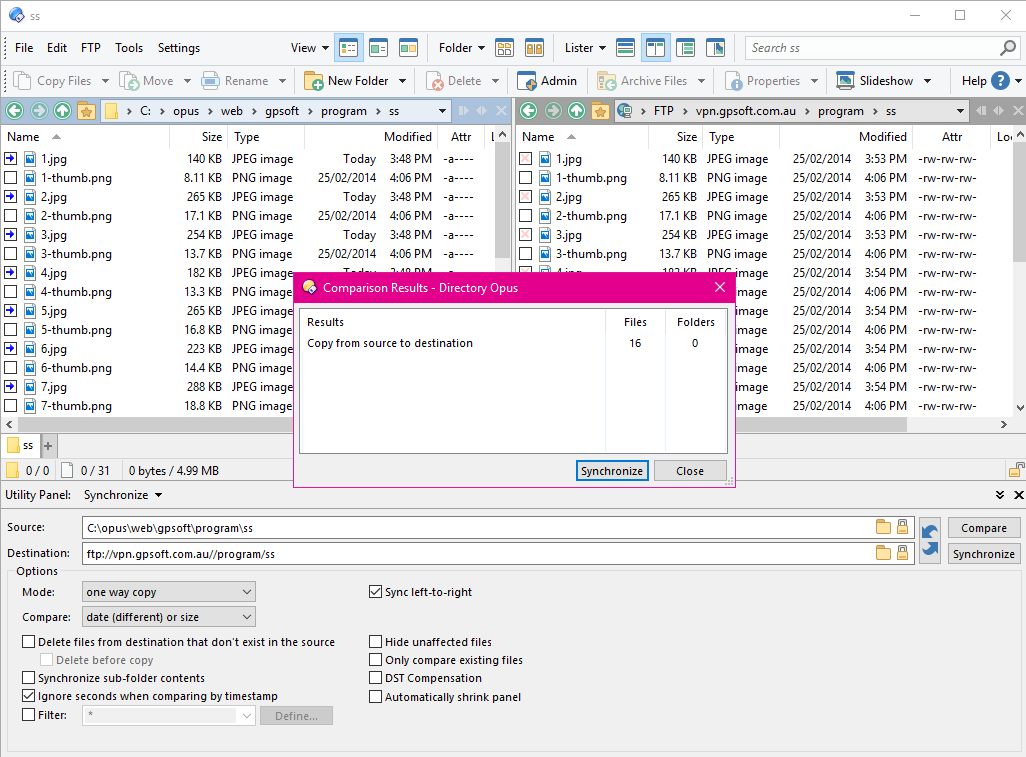This screenshot has width=1026, height=757.
Task: Click the lock icon beside the Source path
Action: [904, 527]
